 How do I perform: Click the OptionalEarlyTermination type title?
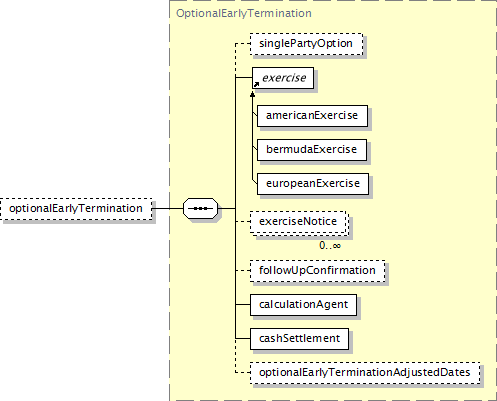click(244, 13)
